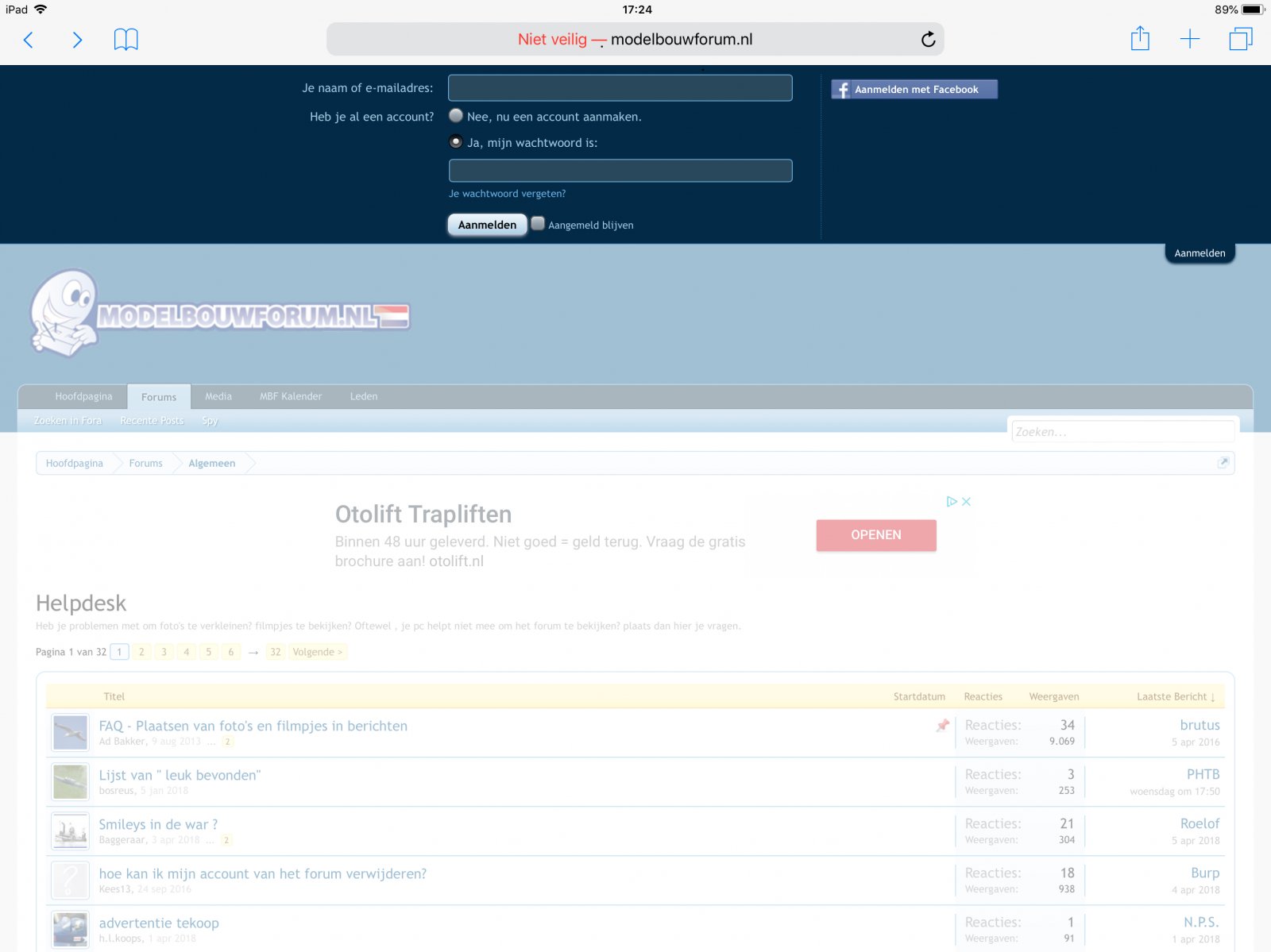Click the descending sort arrow on Laatste Bericht
Viewport: 1271px width, 952px height.
(1213, 697)
